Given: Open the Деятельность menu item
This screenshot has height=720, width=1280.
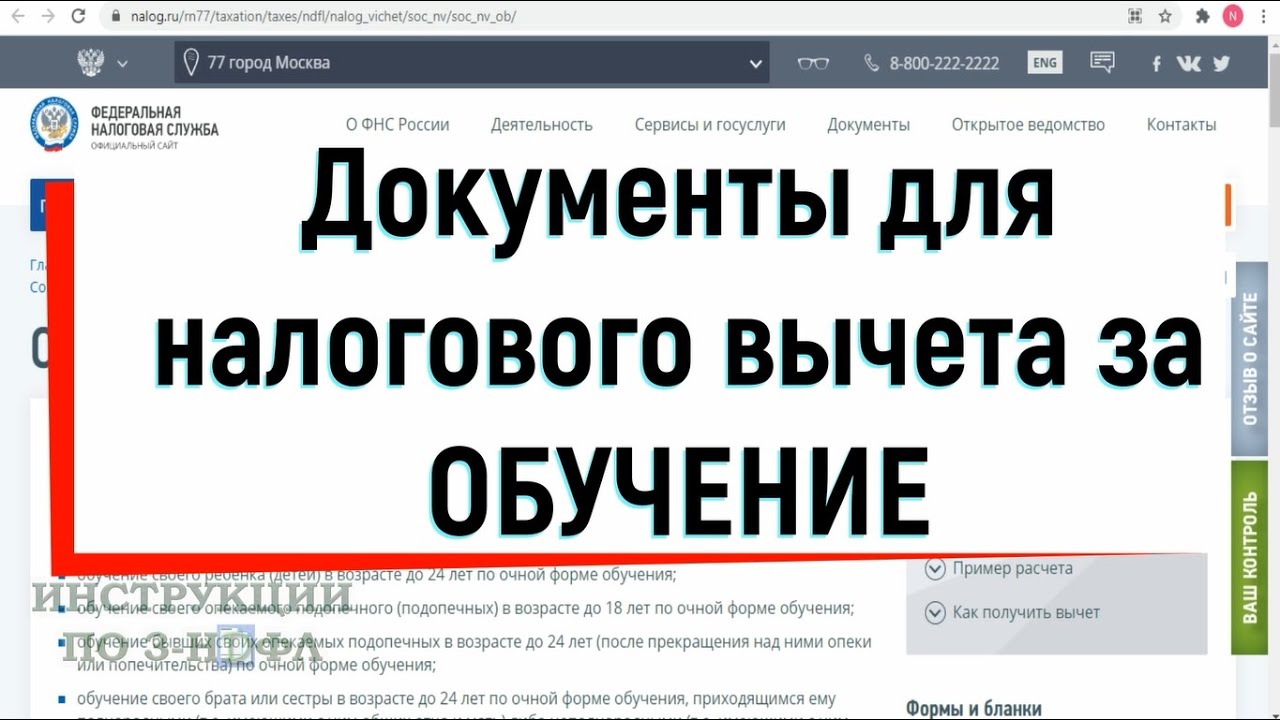Looking at the screenshot, I should point(541,125).
